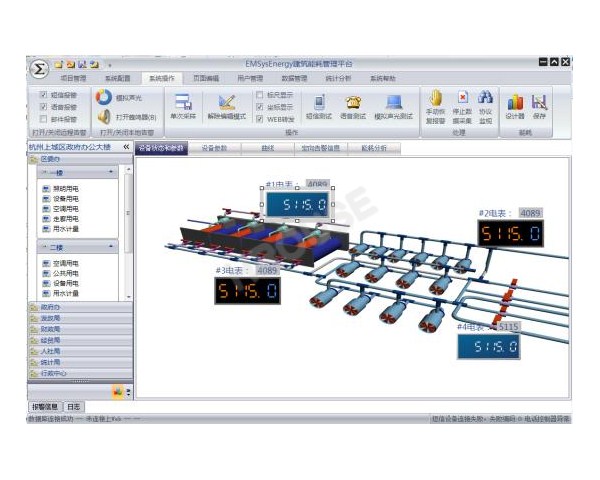Click the 解除编辑模式 edit mode icon
Viewport: 600px width, 480px height.
tap(227, 104)
